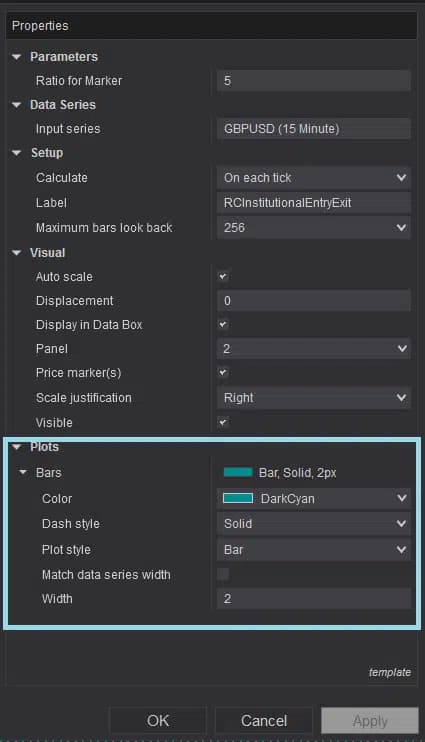Open the Scale justification dropdown
Screen dimensions: 425x742
click(x=314, y=398)
